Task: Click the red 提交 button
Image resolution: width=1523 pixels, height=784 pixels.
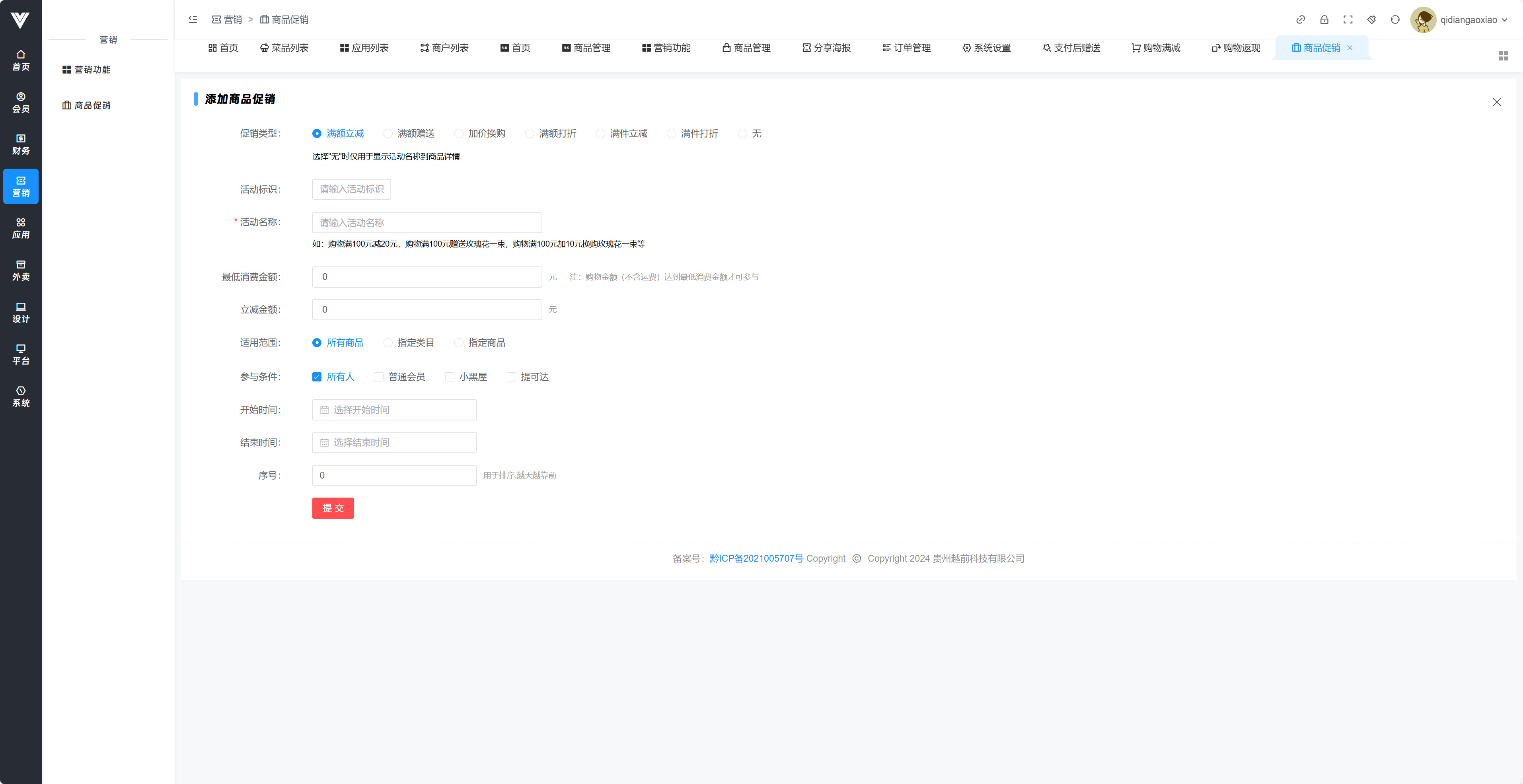Action: tap(333, 508)
